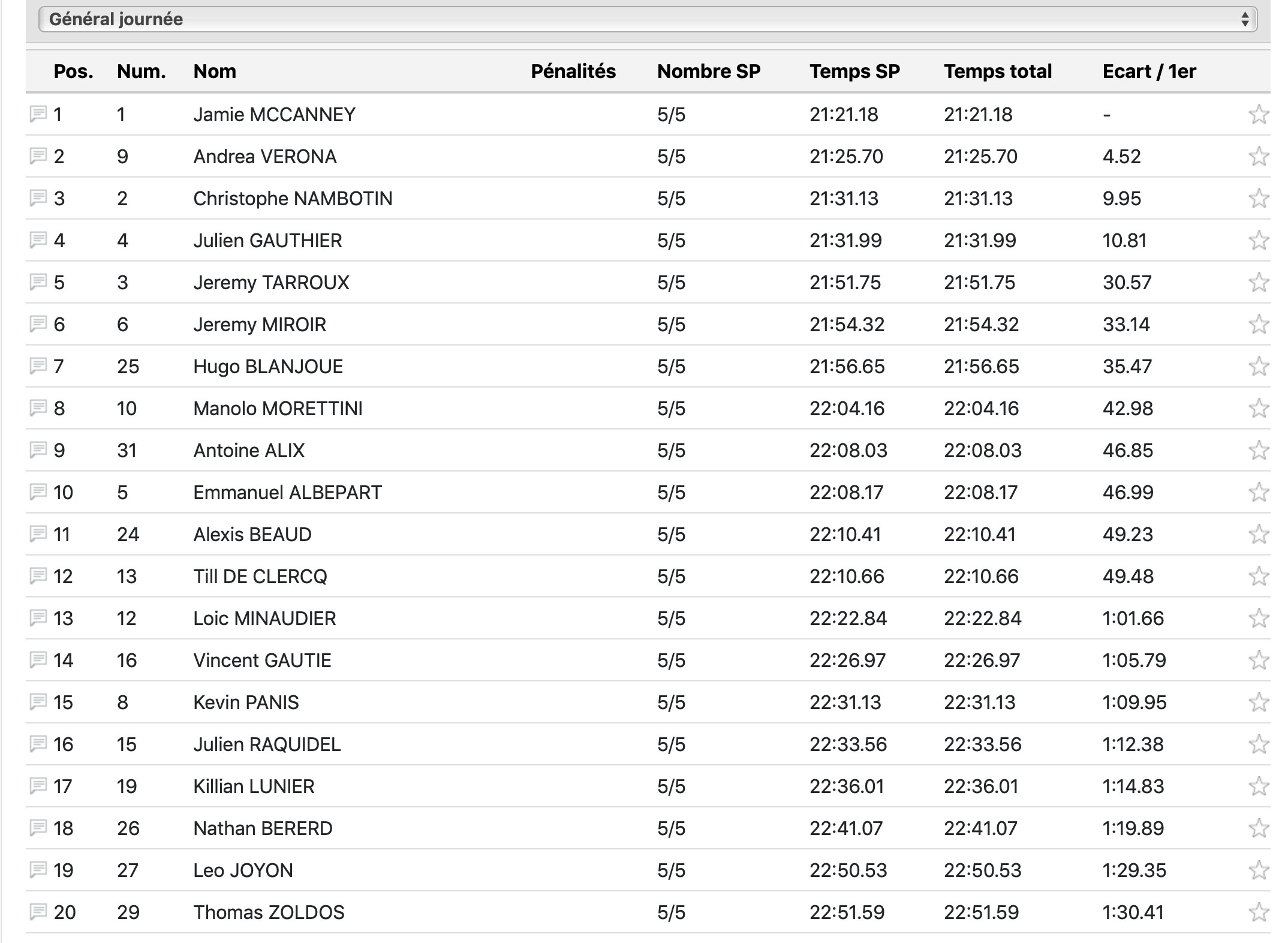Click comment icon on Thomas ZOLDOS's row

pos(38,911)
